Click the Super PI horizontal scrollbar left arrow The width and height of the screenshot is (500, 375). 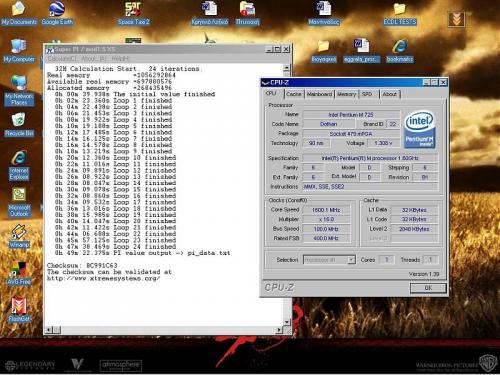50,330
